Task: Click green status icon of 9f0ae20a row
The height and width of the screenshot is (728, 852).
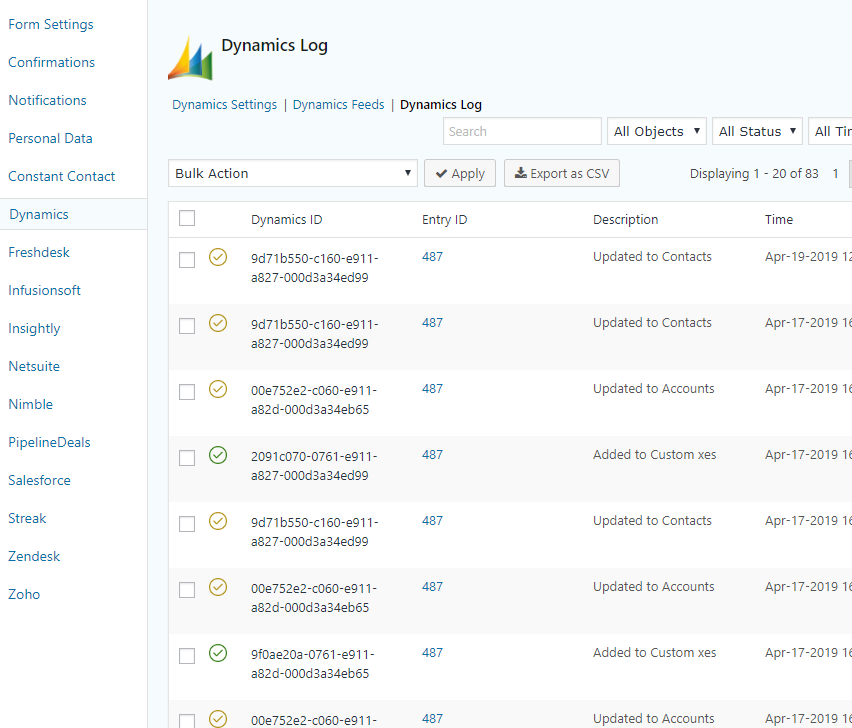Action: coord(218,652)
